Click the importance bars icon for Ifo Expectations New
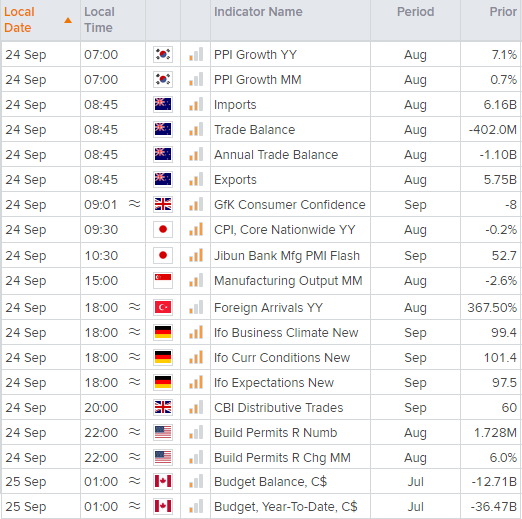 (196, 382)
